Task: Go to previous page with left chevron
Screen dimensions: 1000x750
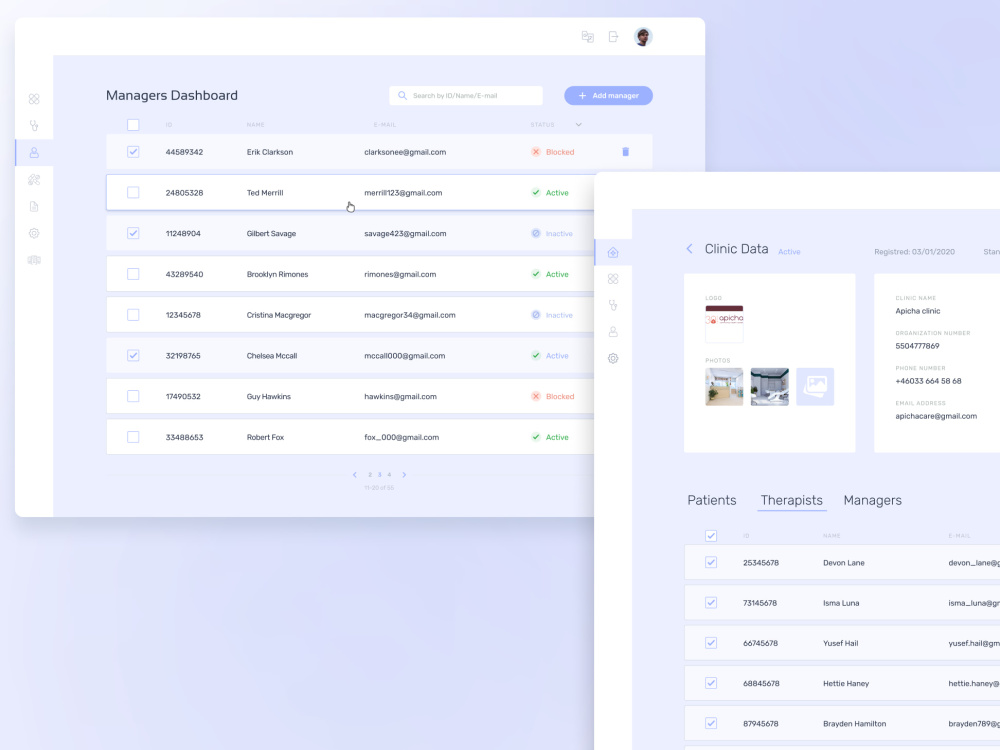Action: pyautogui.click(x=355, y=474)
